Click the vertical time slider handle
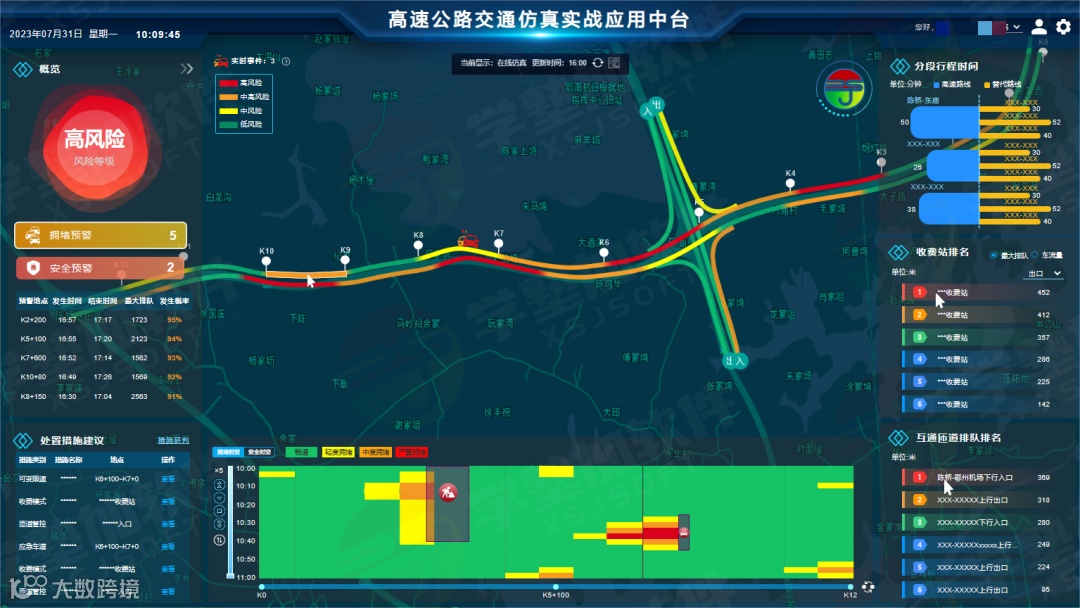 pyautogui.click(x=230, y=576)
